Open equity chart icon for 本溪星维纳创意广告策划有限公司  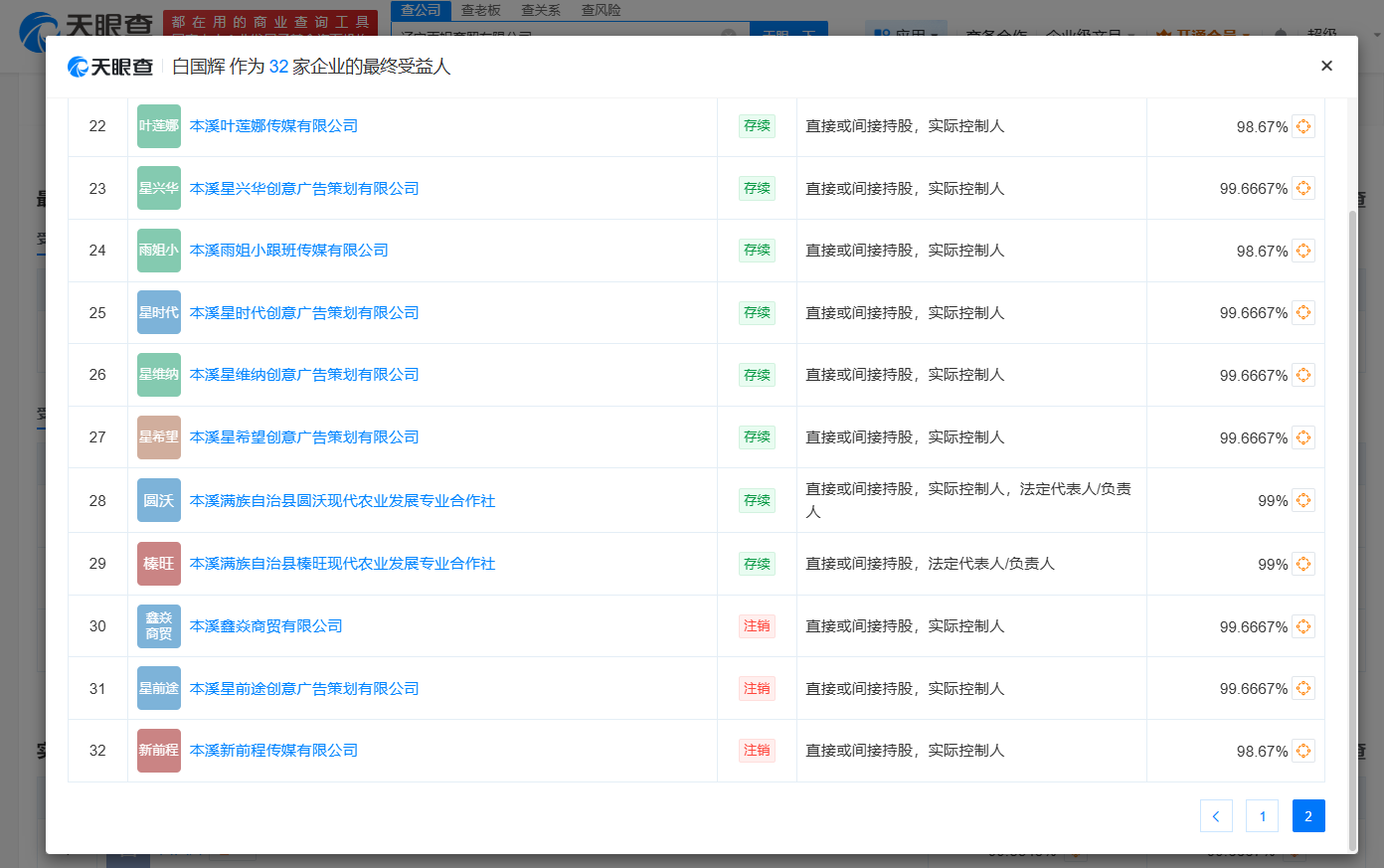pyautogui.click(x=1303, y=375)
